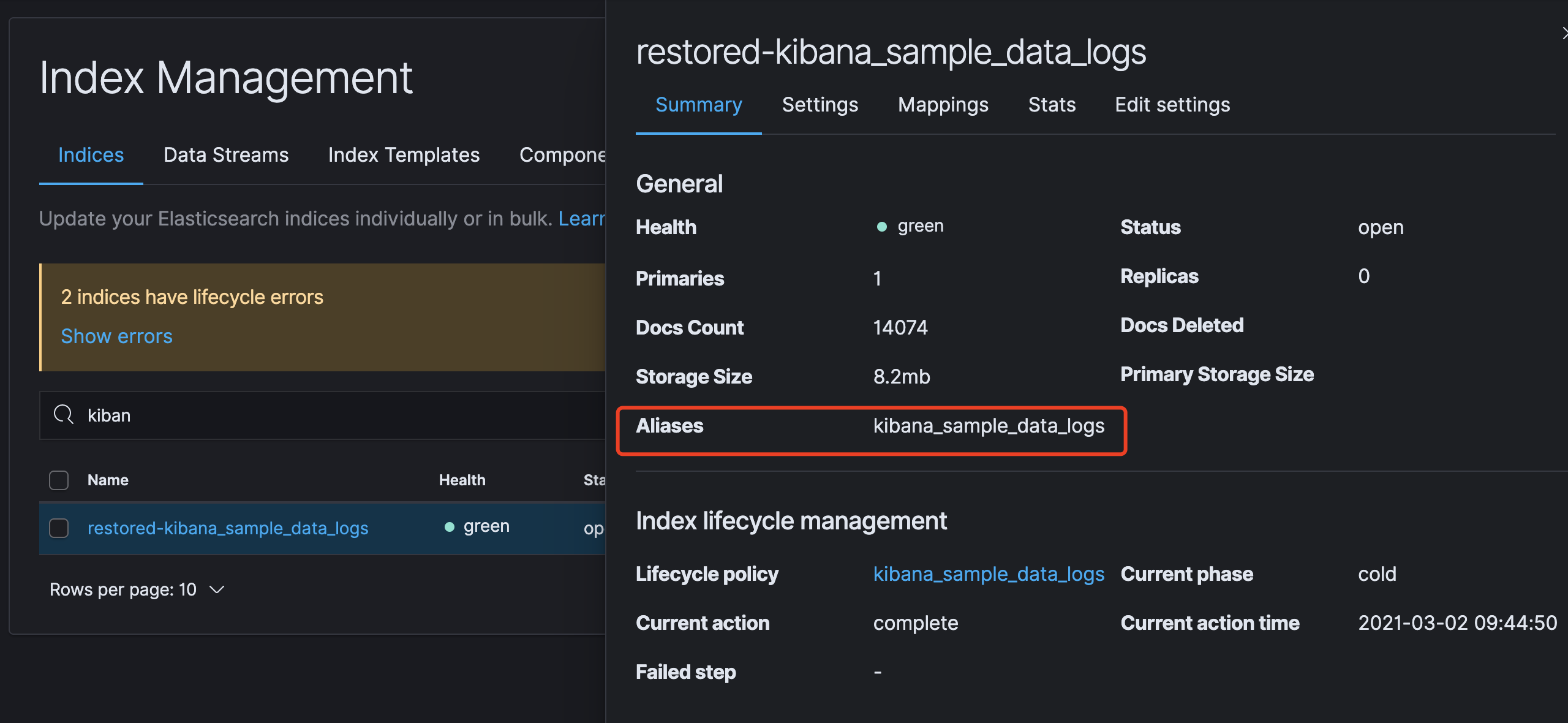Click the search magnifier icon
The width and height of the screenshot is (1568, 723).
tap(63, 415)
